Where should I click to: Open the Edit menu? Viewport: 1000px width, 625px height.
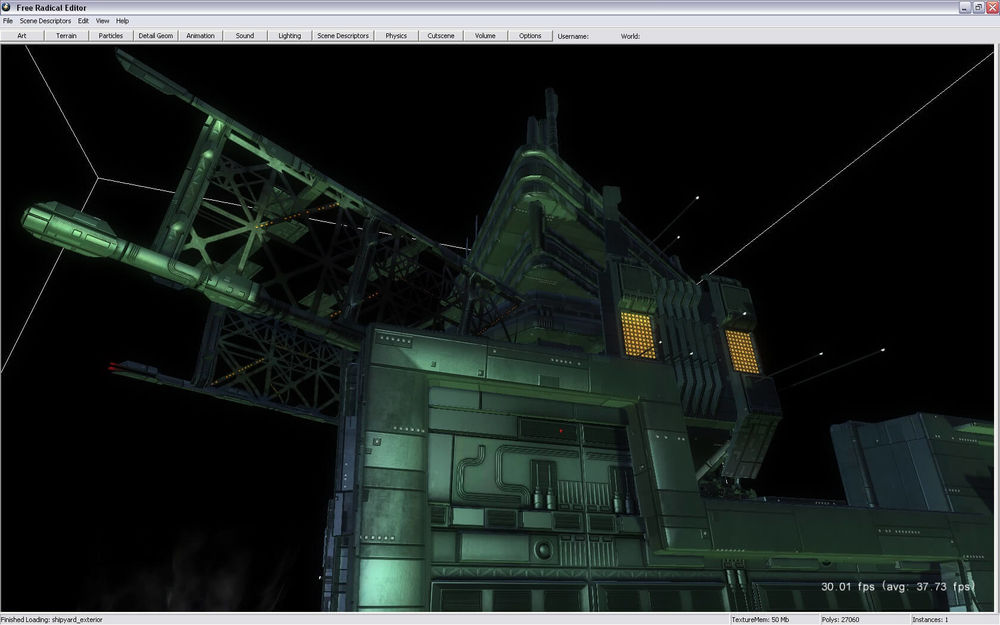click(x=83, y=21)
